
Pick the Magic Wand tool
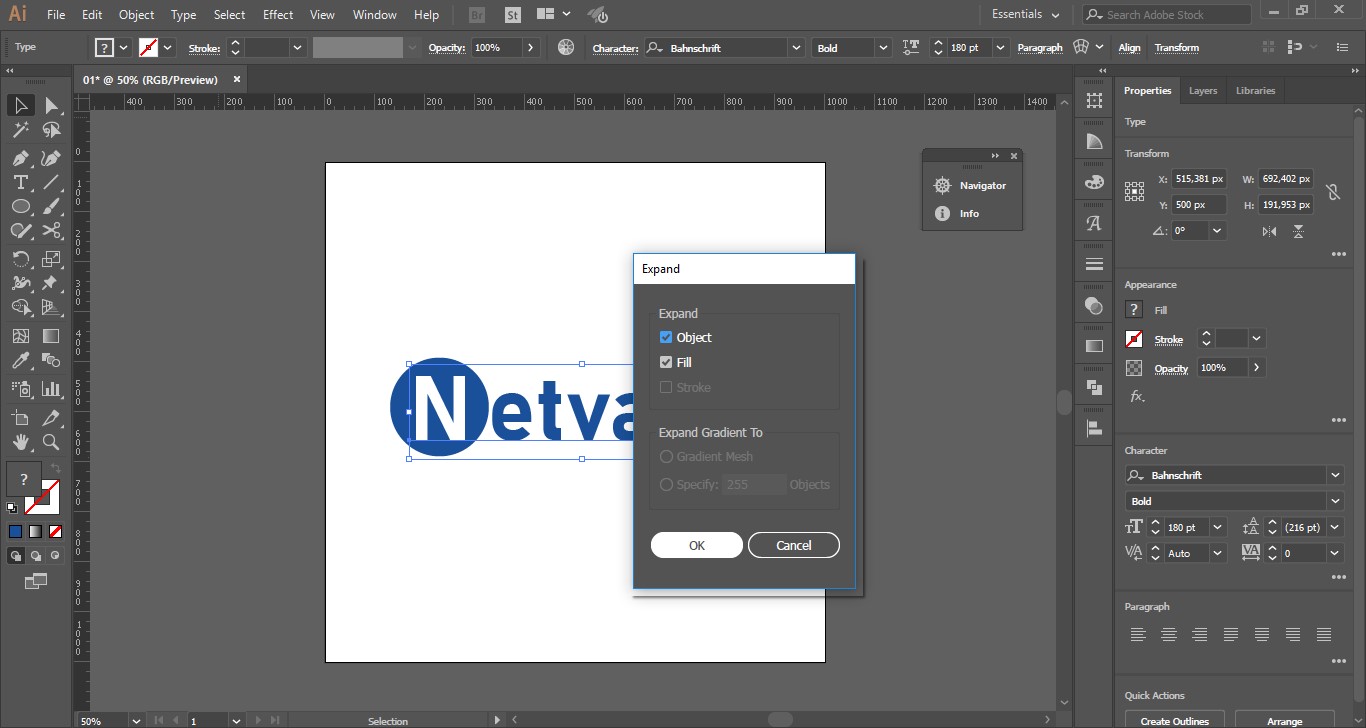(20, 130)
